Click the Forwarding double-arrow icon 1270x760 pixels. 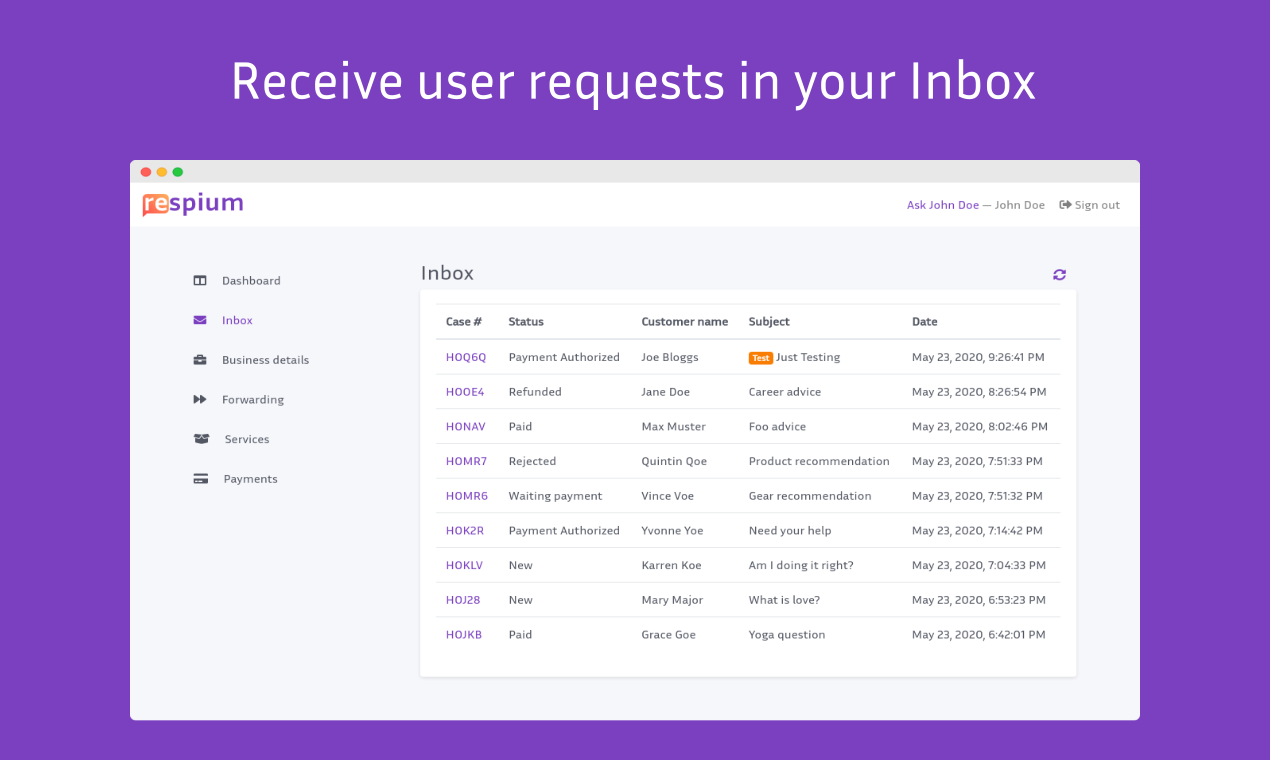(x=200, y=400)
